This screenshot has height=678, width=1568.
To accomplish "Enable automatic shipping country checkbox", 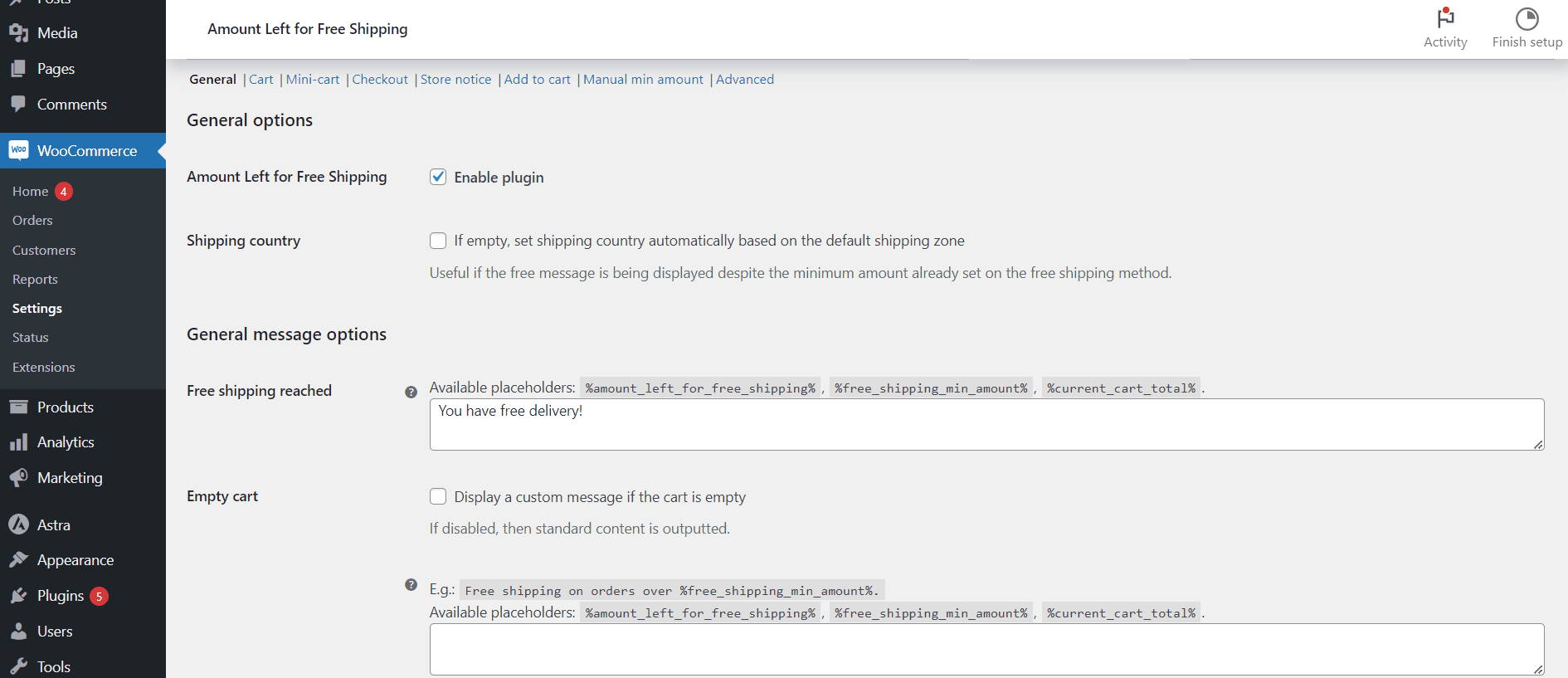I will (x=438, y=241).
